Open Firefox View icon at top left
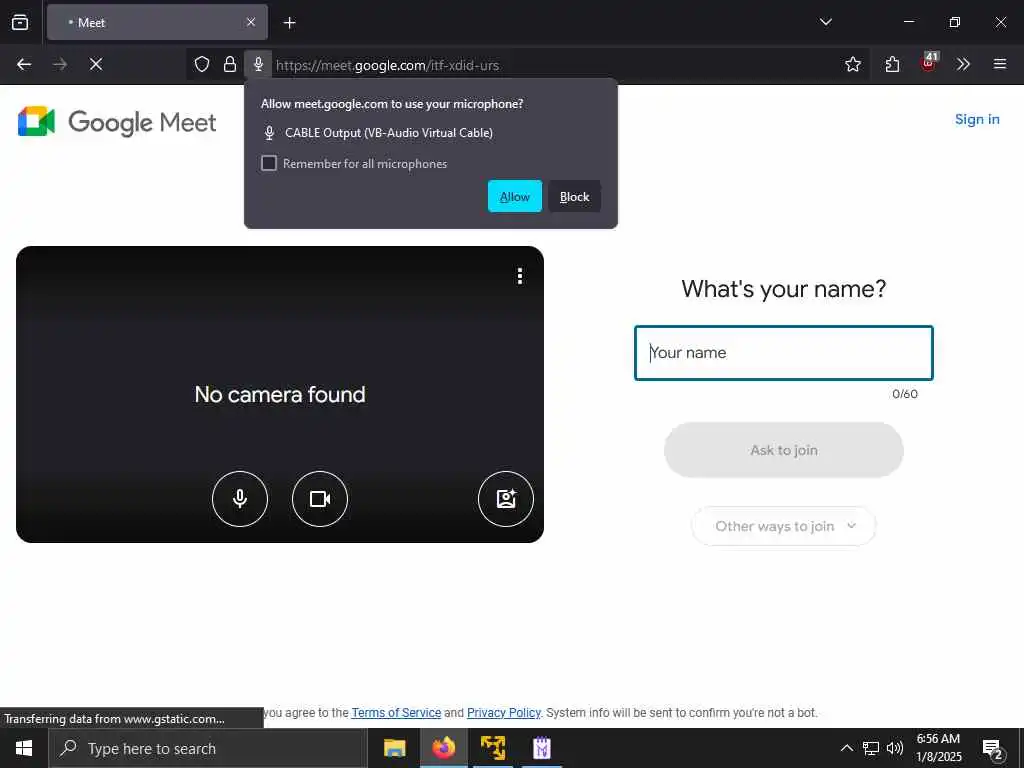 point(20,22)
